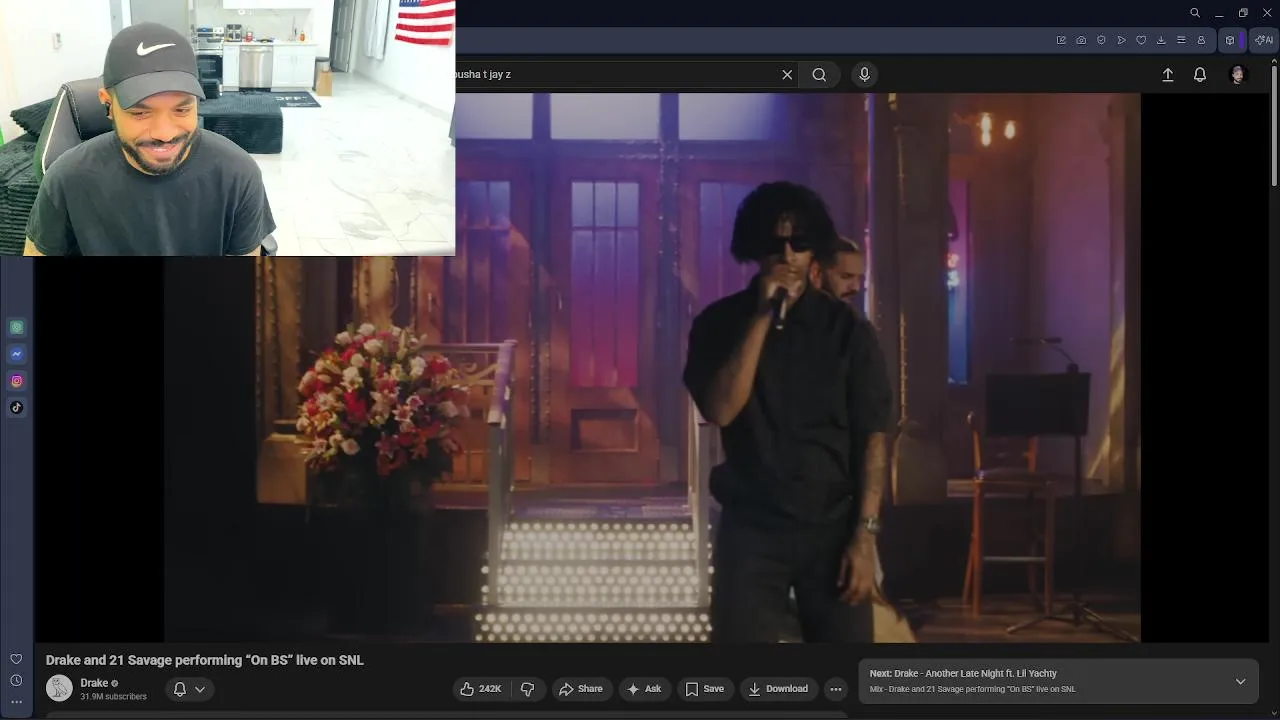Screen dimensions: 1280x720
Task: Open the shield privacy protection icon
Action: coord(1101,40)
